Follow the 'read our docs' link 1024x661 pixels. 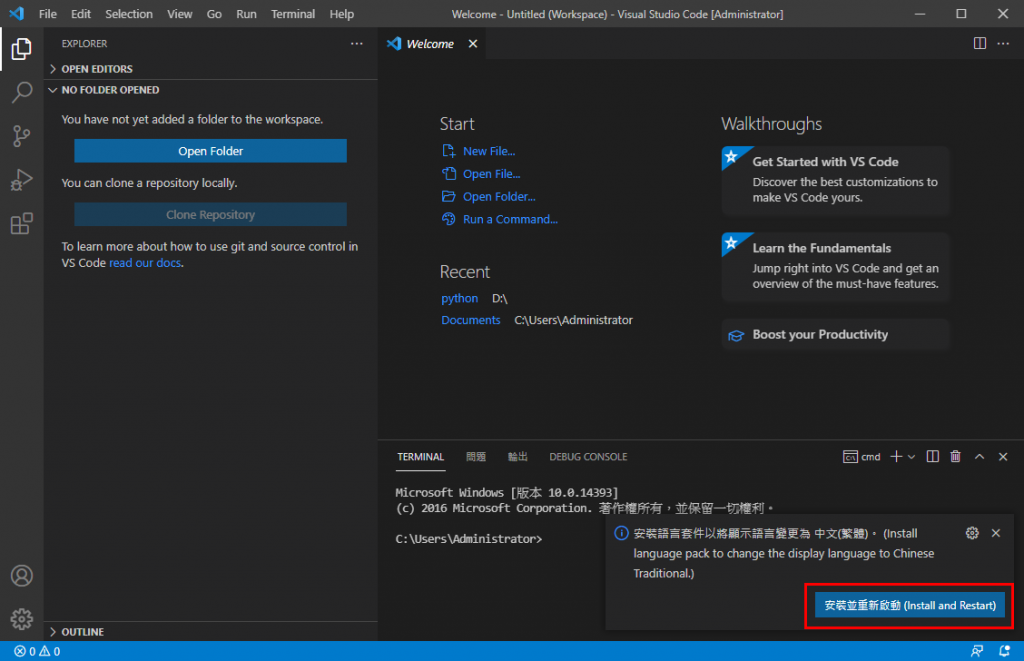pyautogui.click(x=145, y=263)
